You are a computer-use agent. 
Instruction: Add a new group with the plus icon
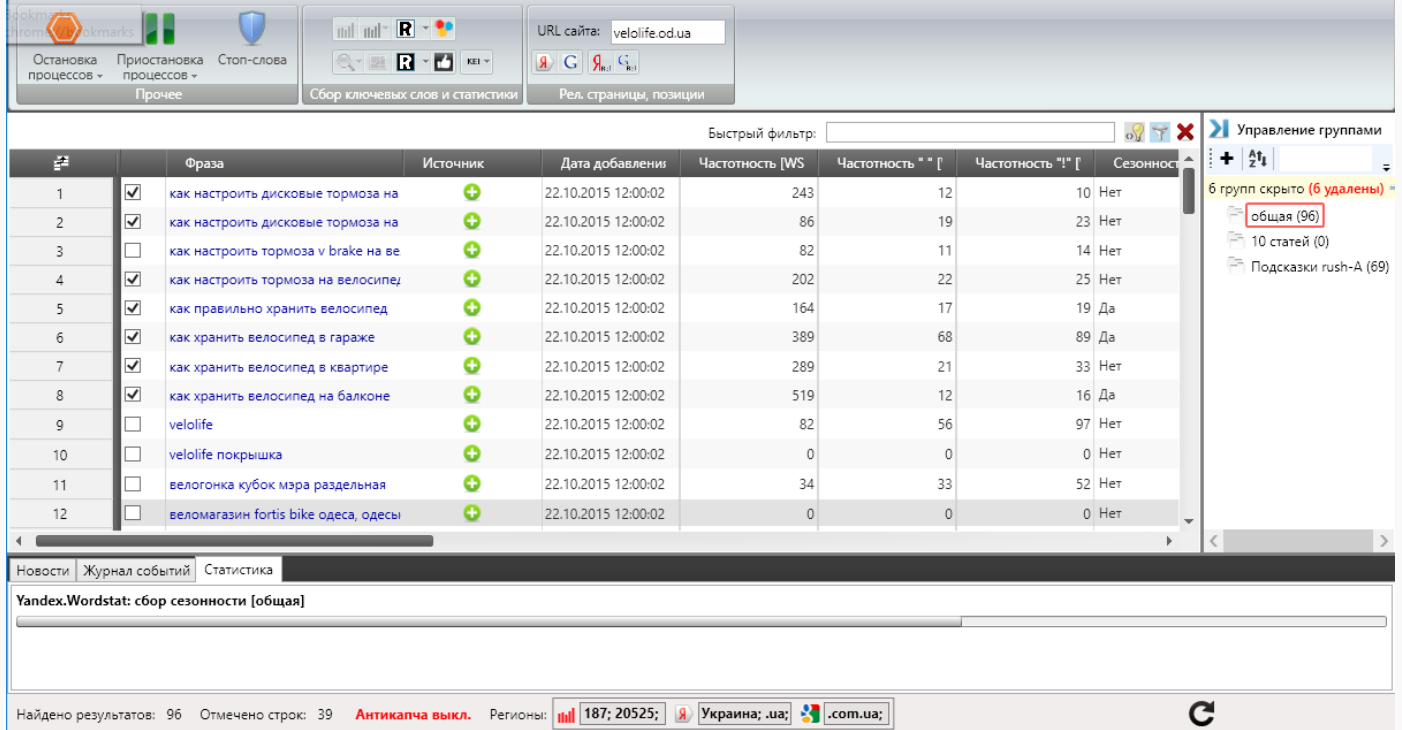point(1227,158)
